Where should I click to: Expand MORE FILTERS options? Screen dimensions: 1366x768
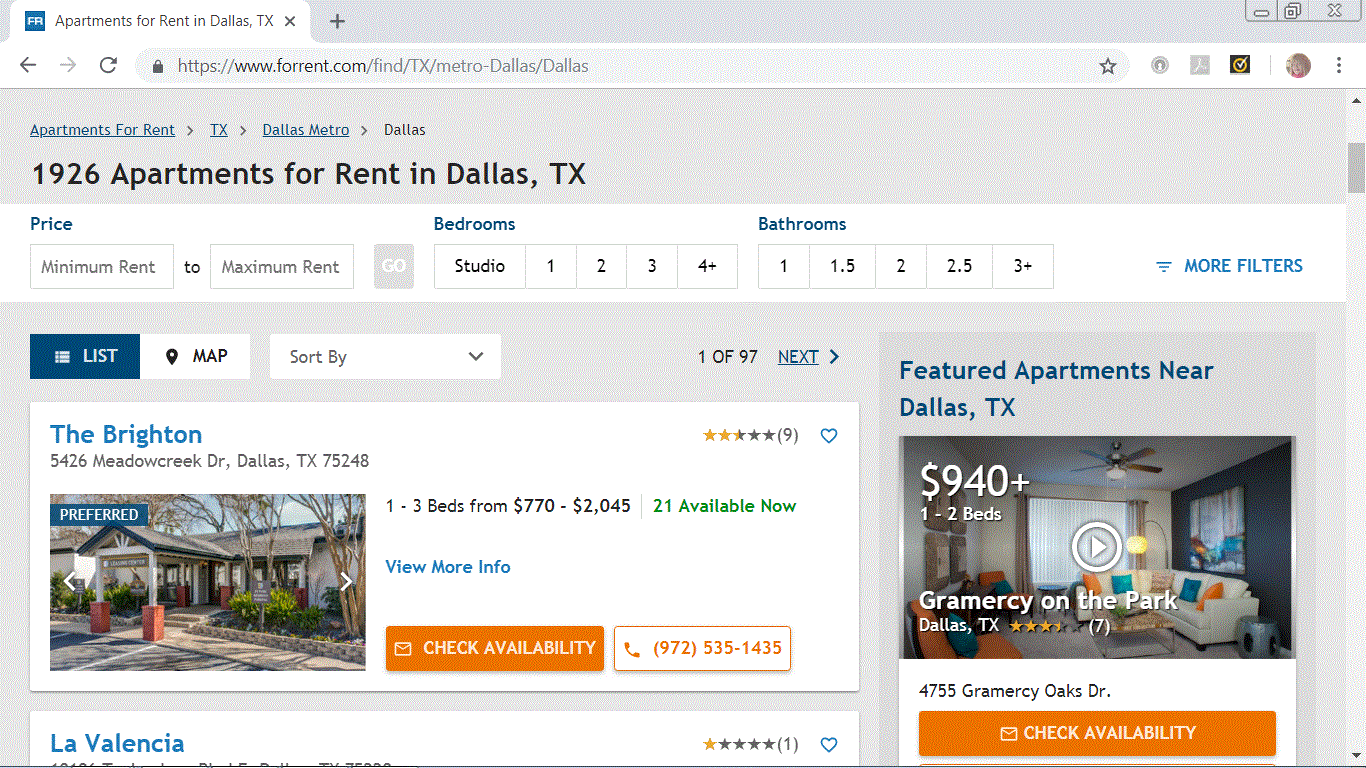tap(1229, 266)
